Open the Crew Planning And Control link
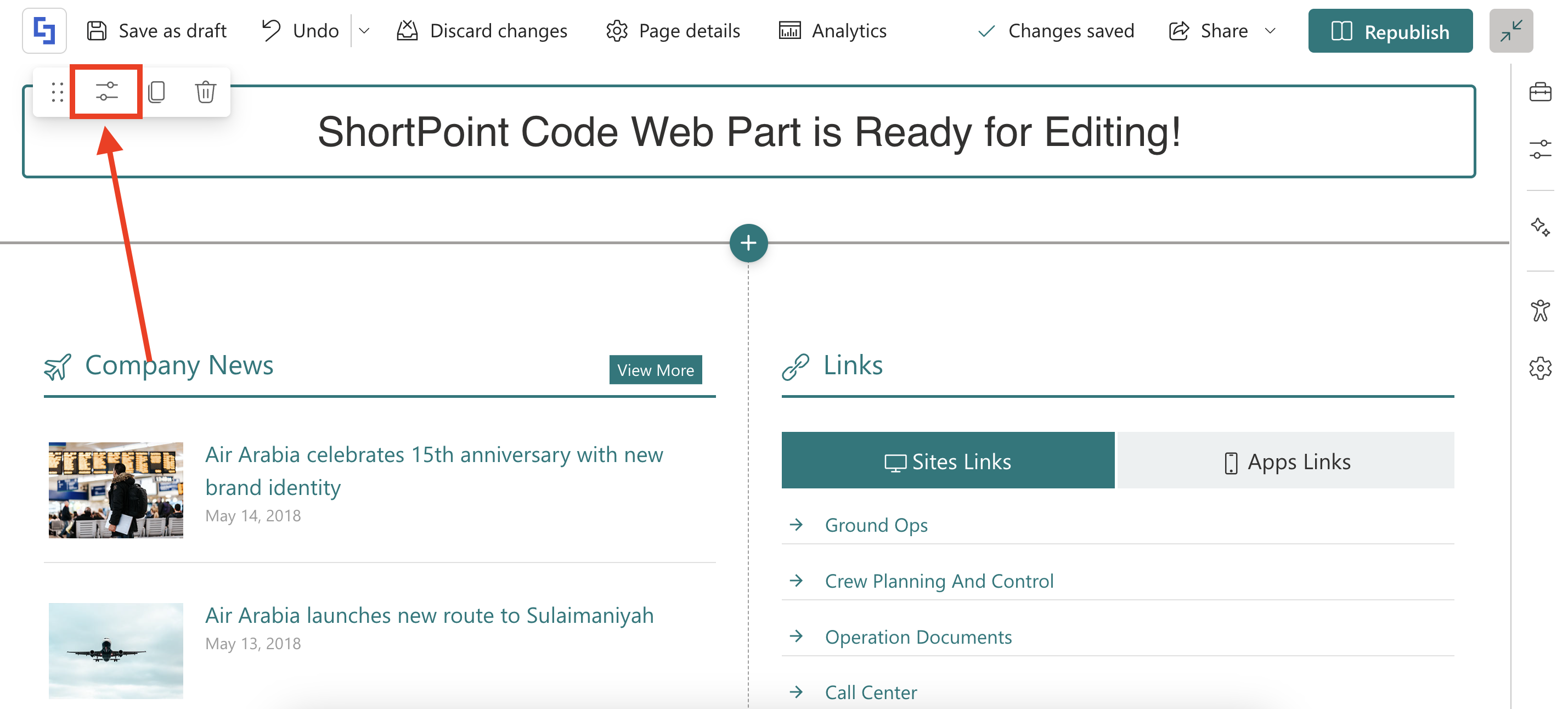 coord(939,580)
